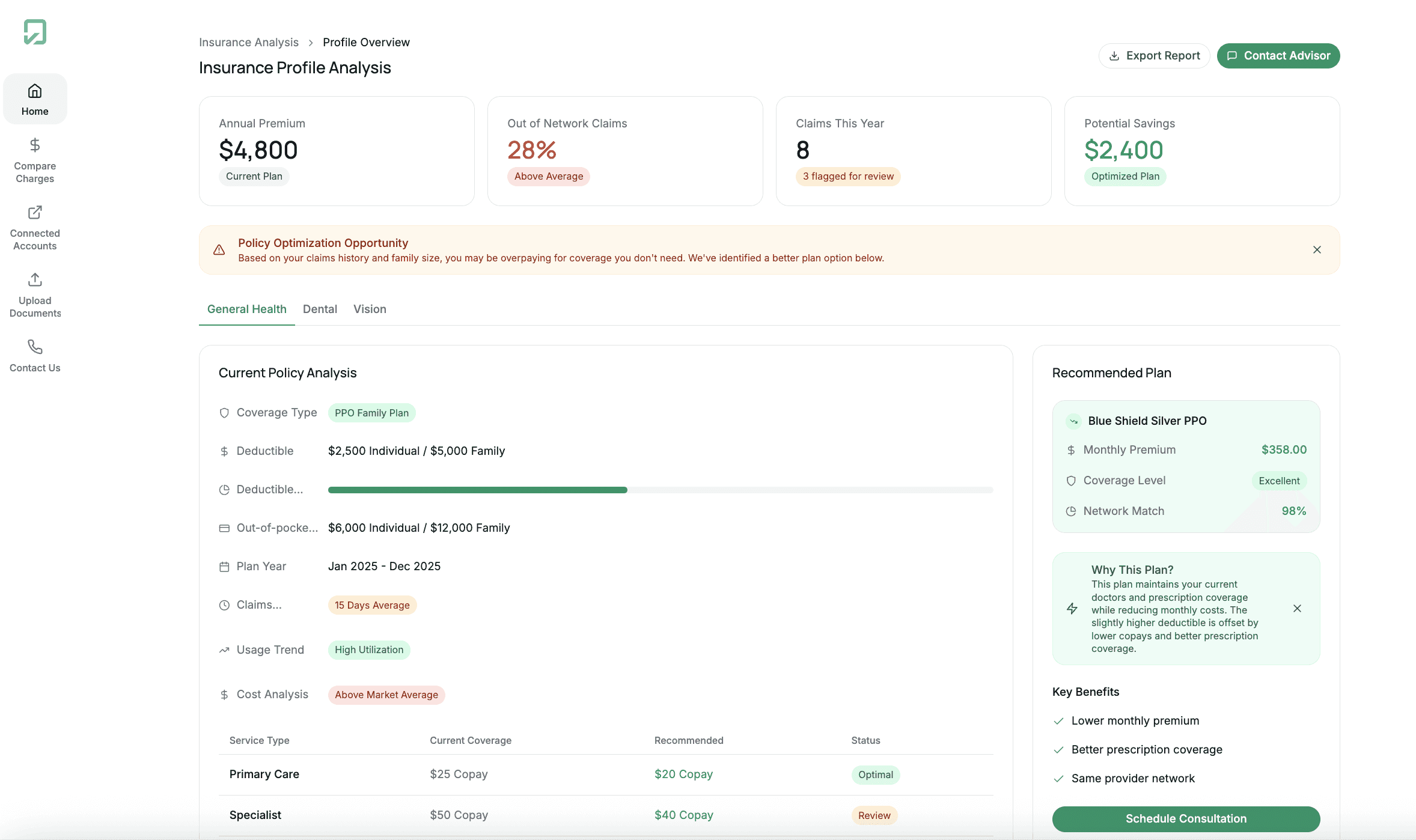This screenshot has height=840, width=1416.
Task: Open Upload Documents icon
Action: click(x=35, y=279)
